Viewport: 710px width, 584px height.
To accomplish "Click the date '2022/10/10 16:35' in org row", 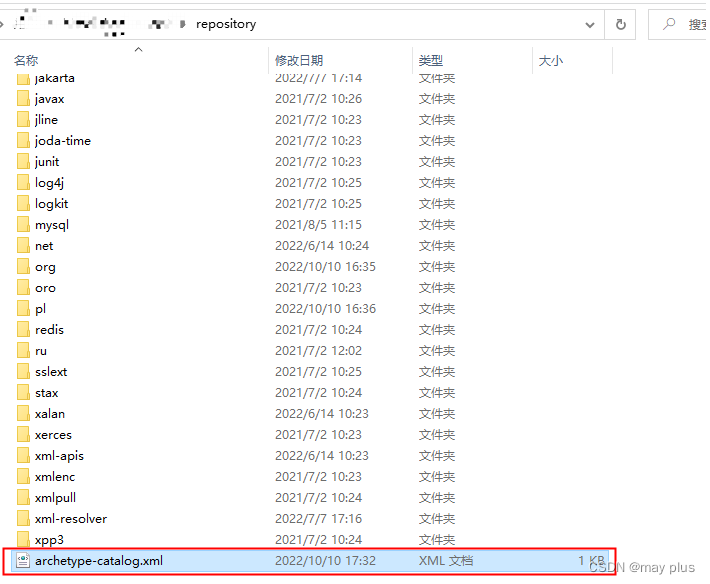I will pos(325,267).
